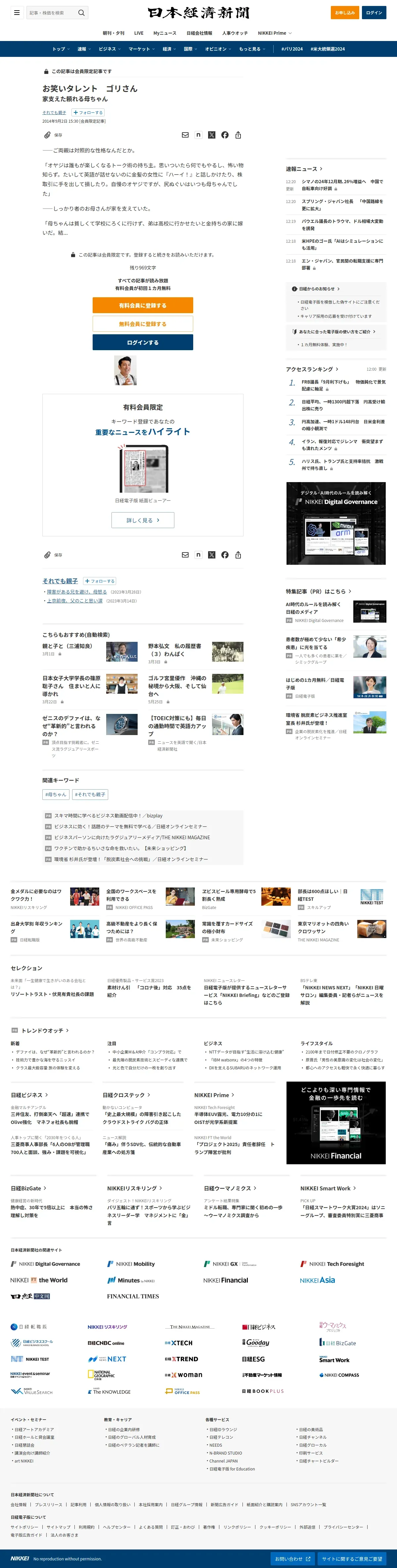This screenshot has width=397, height=1568.
Task: Open NIKKEI Asia logo link
Action: pos(317,1280)
